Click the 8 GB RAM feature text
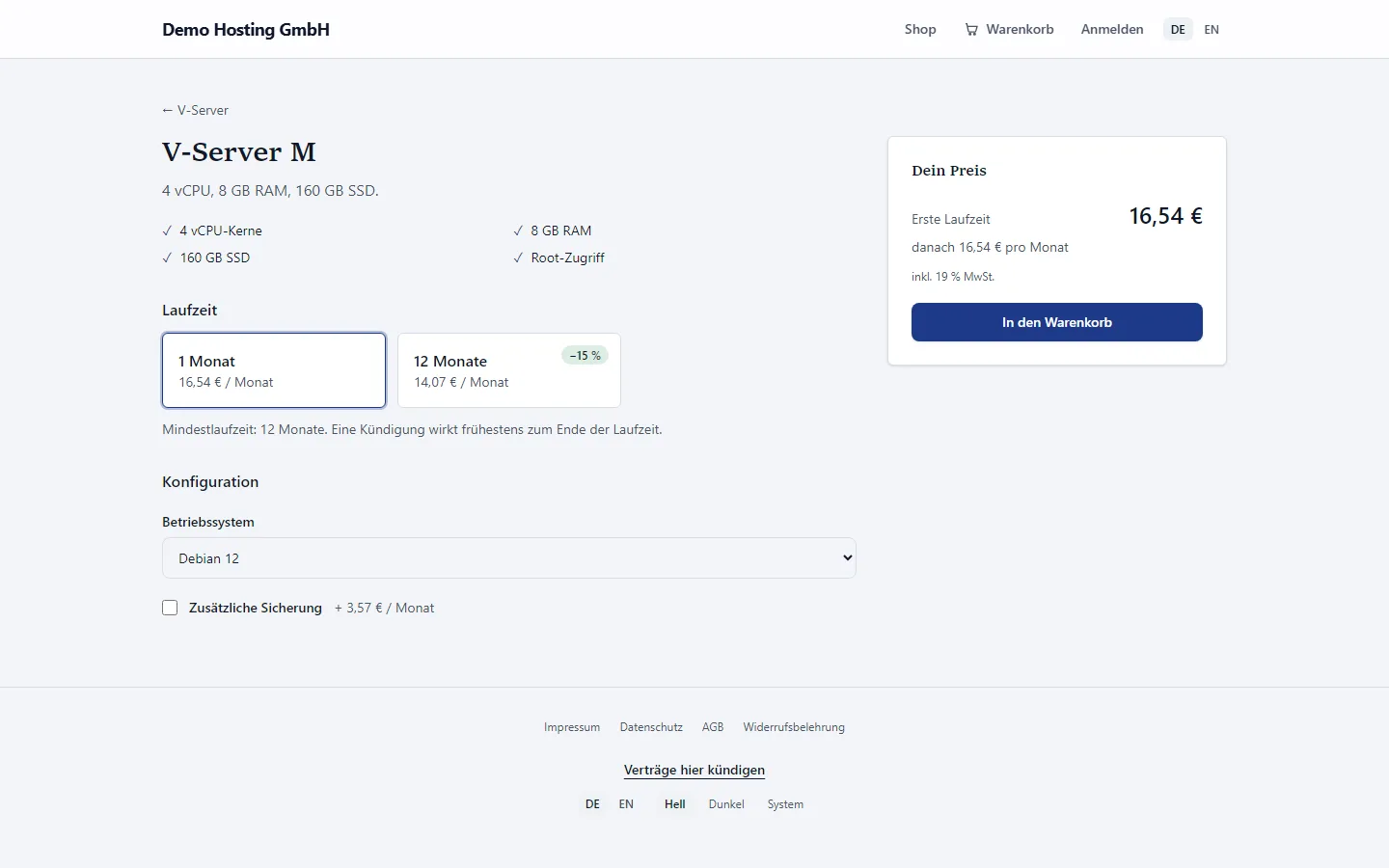This screenshot has height=868, width=1389. pyautogui.click(x=561, y=231)
